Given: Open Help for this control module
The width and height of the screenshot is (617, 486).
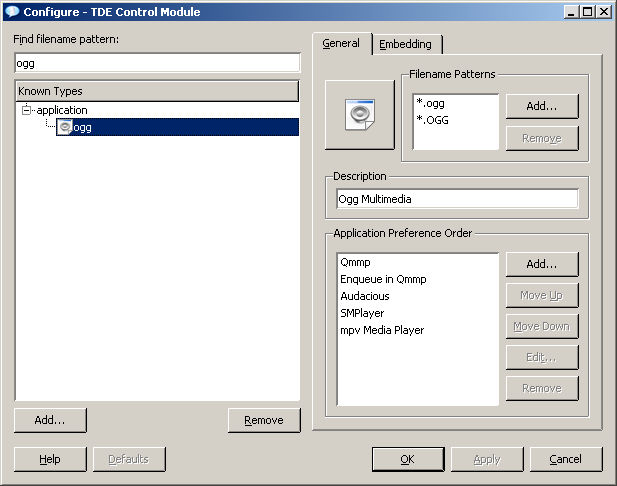Looking at the screenshot, I should (x=50, y=459).
